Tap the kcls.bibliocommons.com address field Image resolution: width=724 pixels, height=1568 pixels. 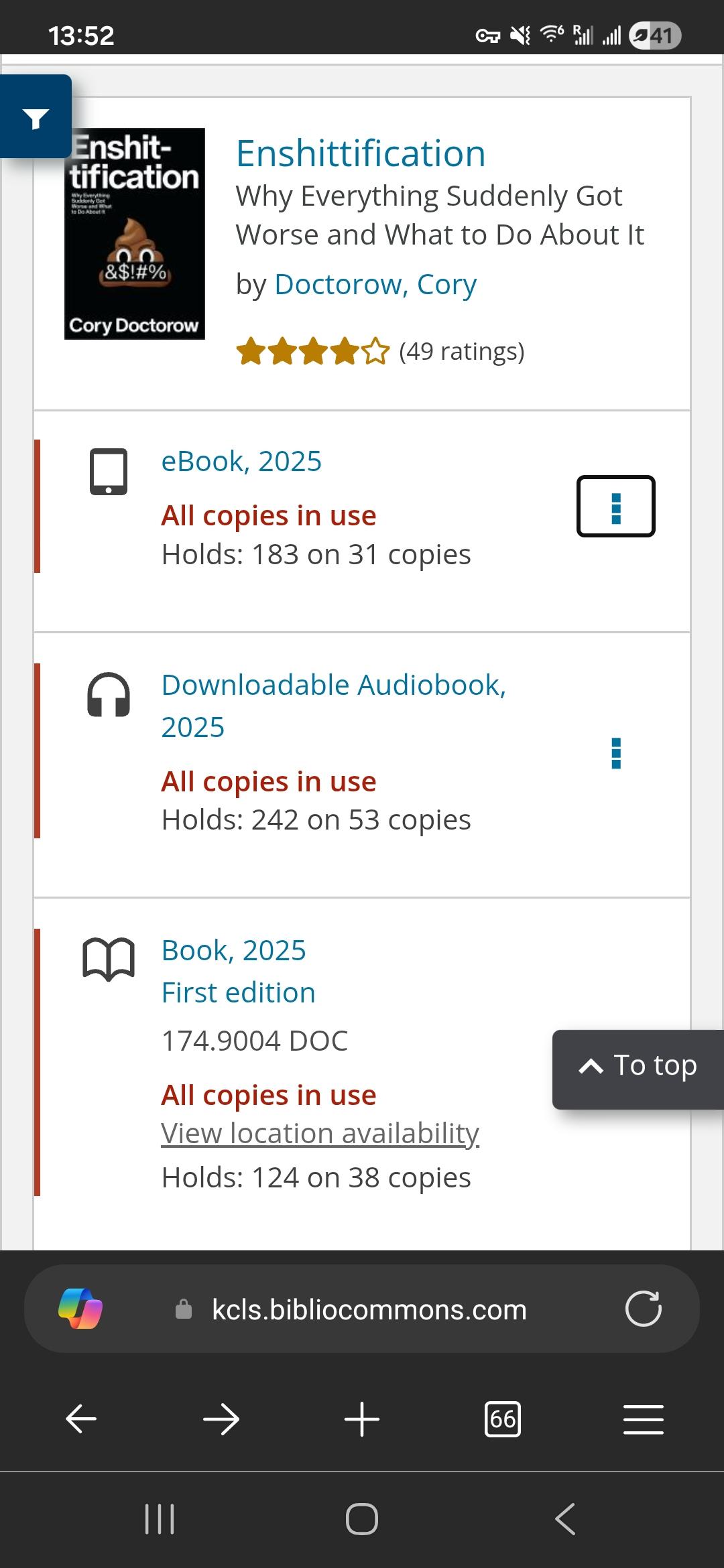pyautogui.click(x=369, y=1309)
